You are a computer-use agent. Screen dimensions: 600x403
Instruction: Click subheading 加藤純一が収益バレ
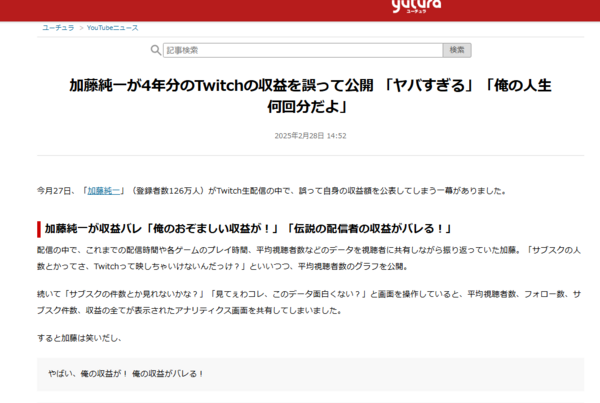pyautogui.click(x=248, y=229)
